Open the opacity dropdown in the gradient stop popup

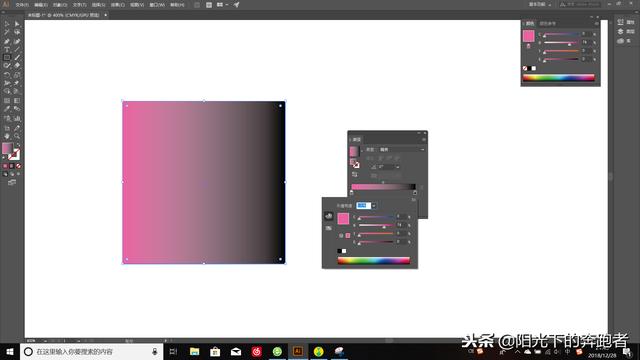(373, 206)
